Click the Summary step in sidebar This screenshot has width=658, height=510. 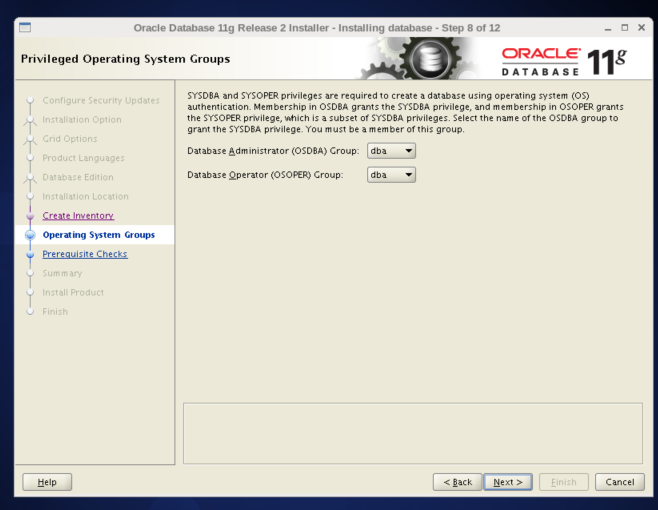click(62, 273)
